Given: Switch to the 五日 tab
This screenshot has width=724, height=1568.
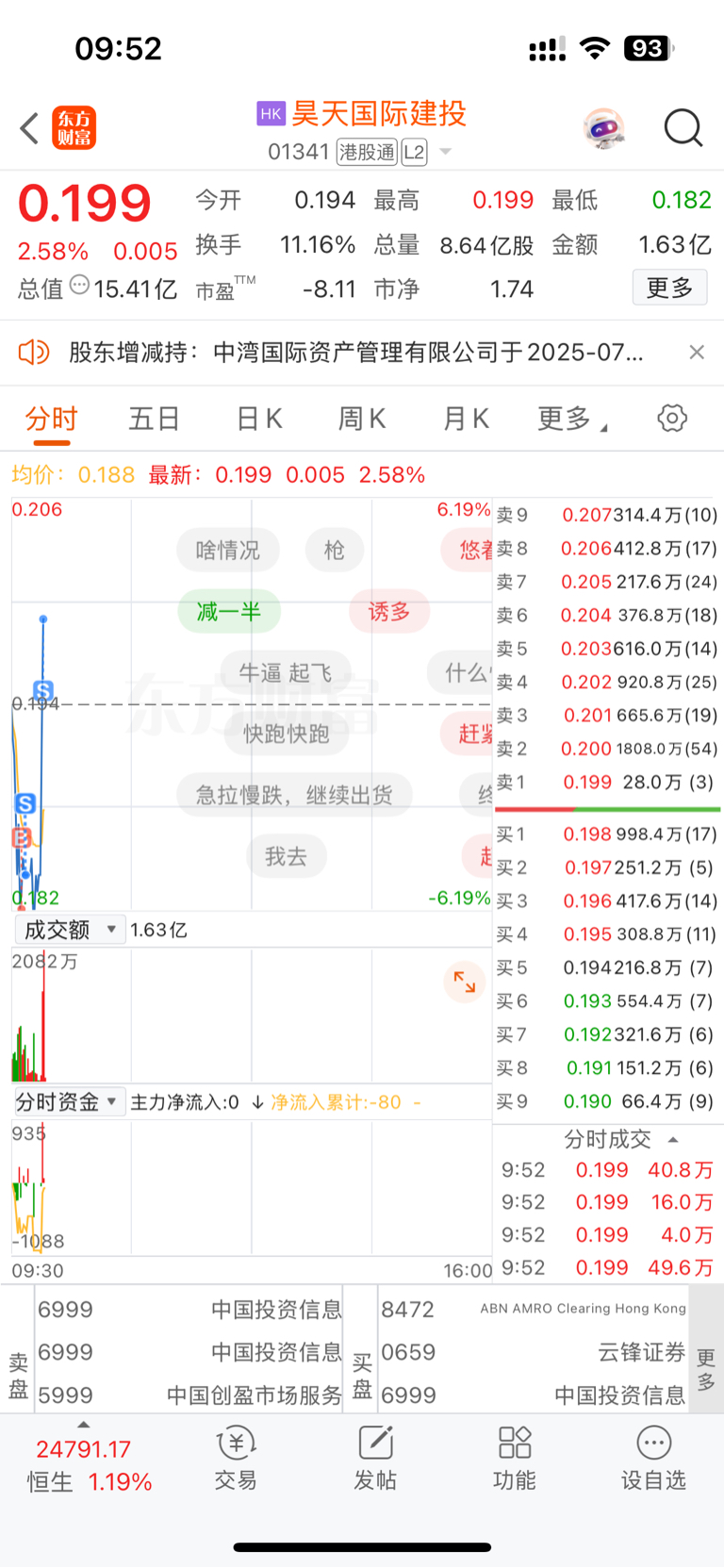Looking at the screenshot, I should [x=154, y=419].
